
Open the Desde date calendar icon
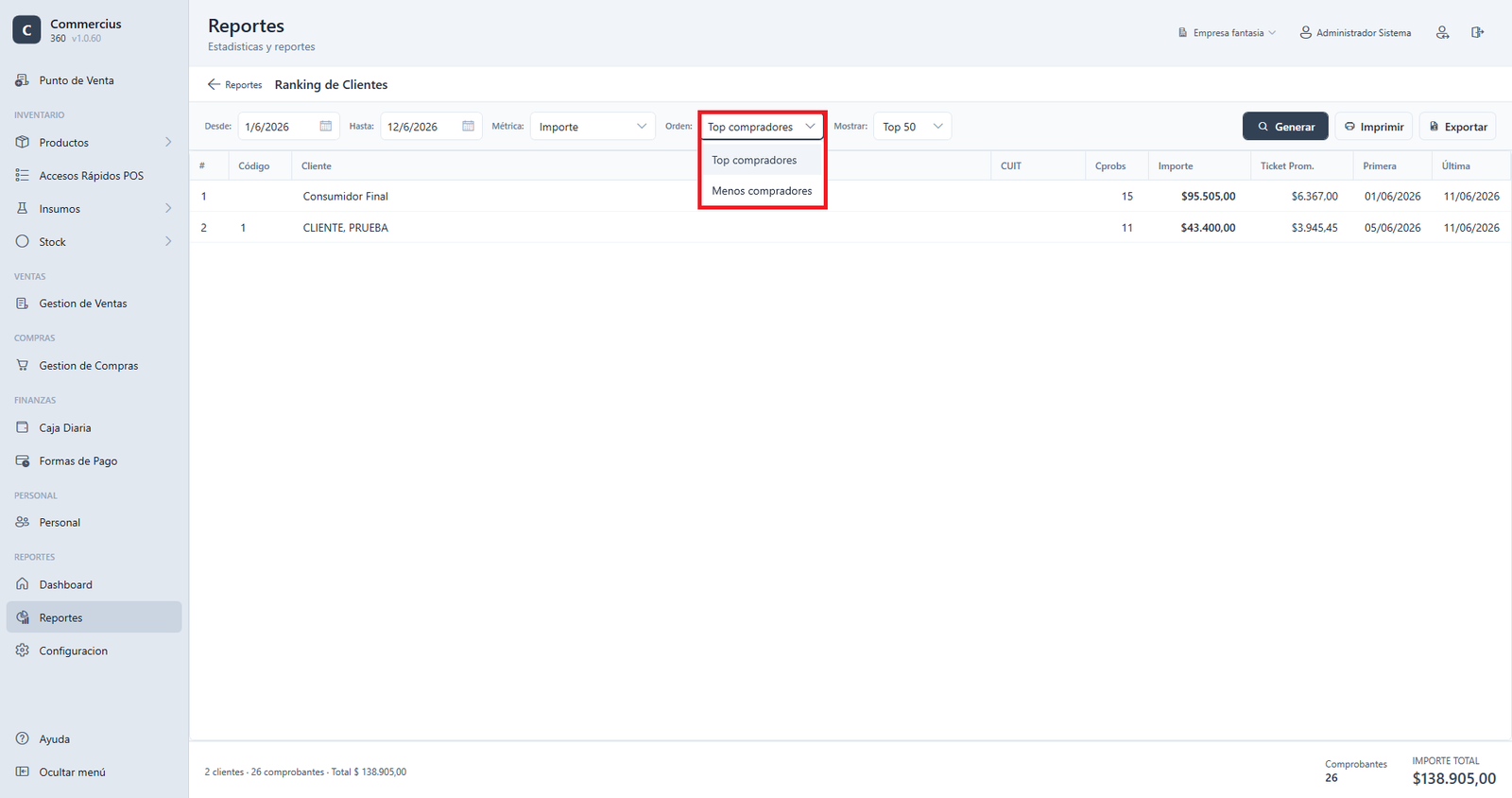[326, 126]
